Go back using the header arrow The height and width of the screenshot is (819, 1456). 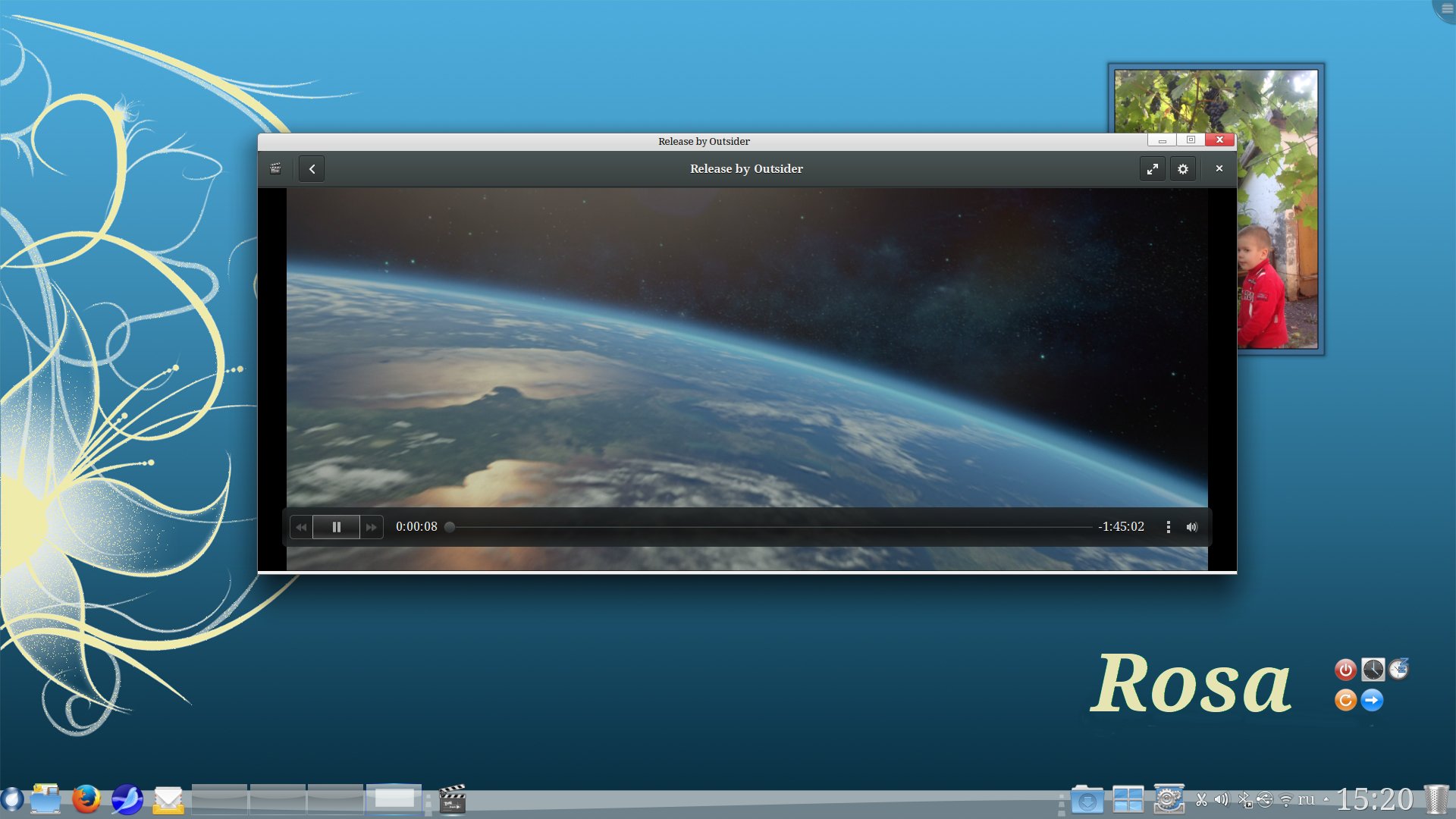click(312, 169)
